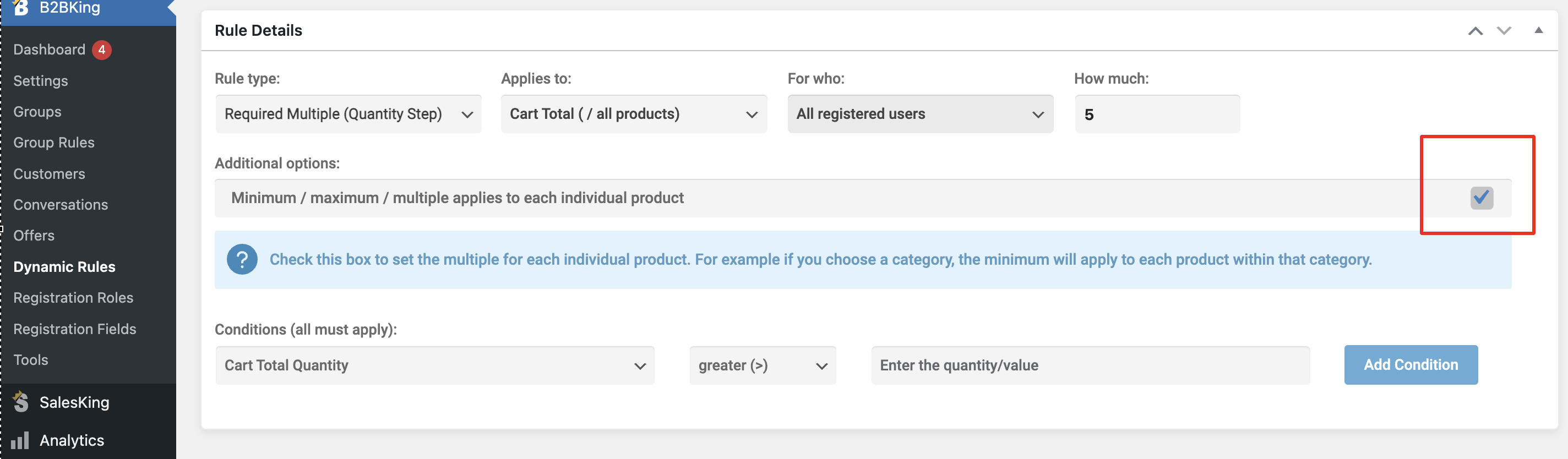
Task: Move Rule Details panel down arrow
Action: point(1504,30)
